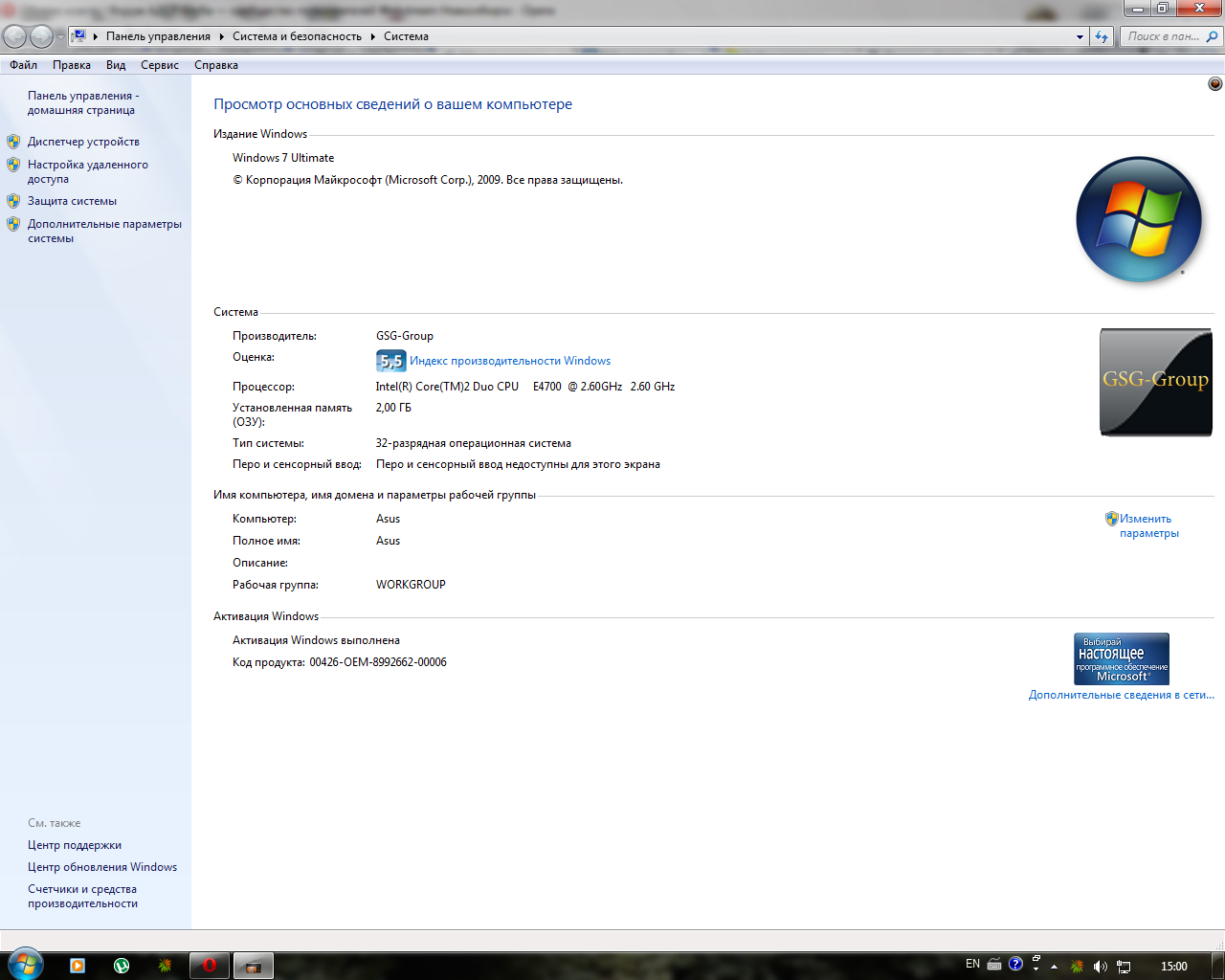This screenshot has width=1225, height=980.
Task: Click Панель управления breadcrumb
Action: (x=158, y=36)
